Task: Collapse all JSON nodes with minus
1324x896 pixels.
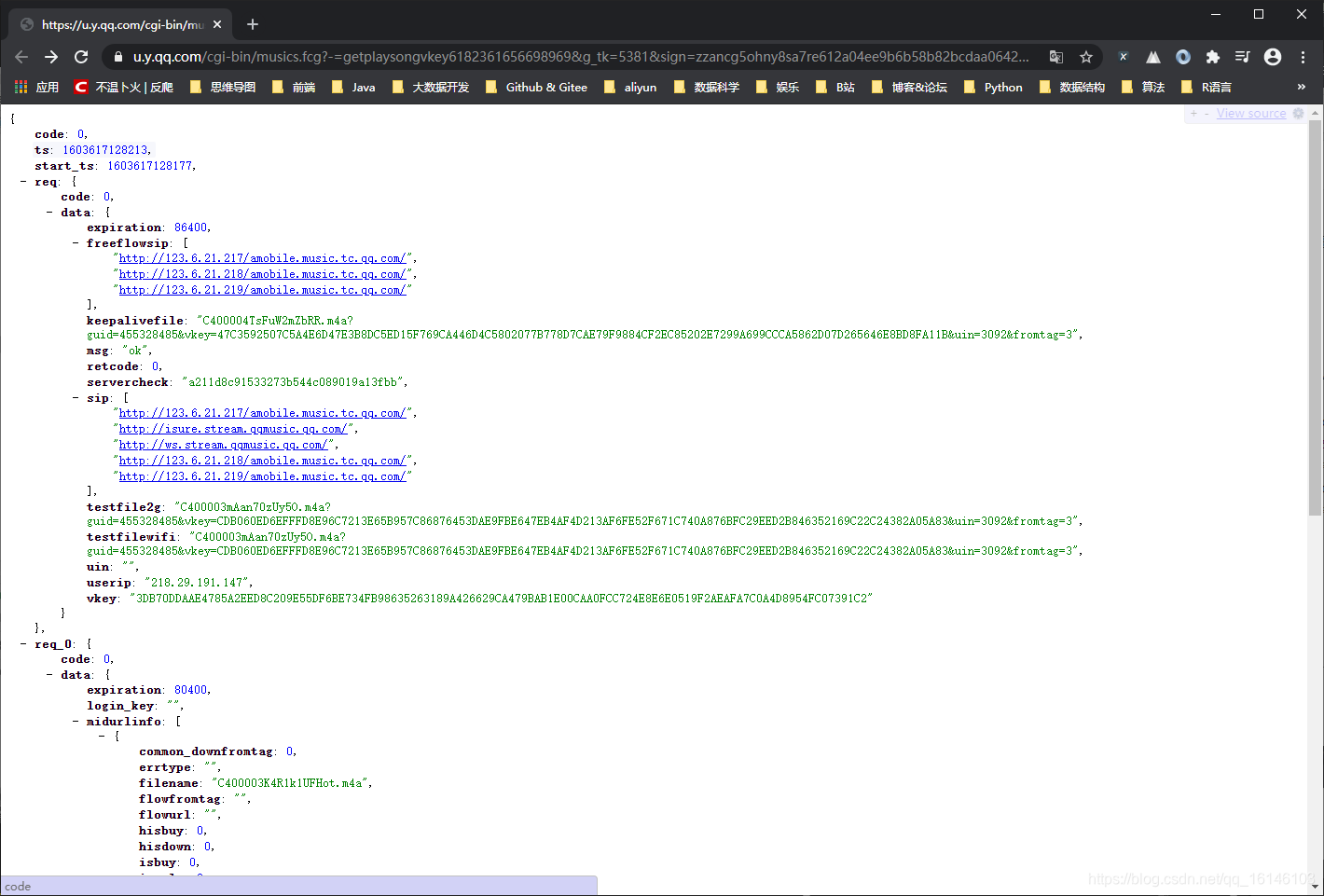Action: coord(1206,114)
